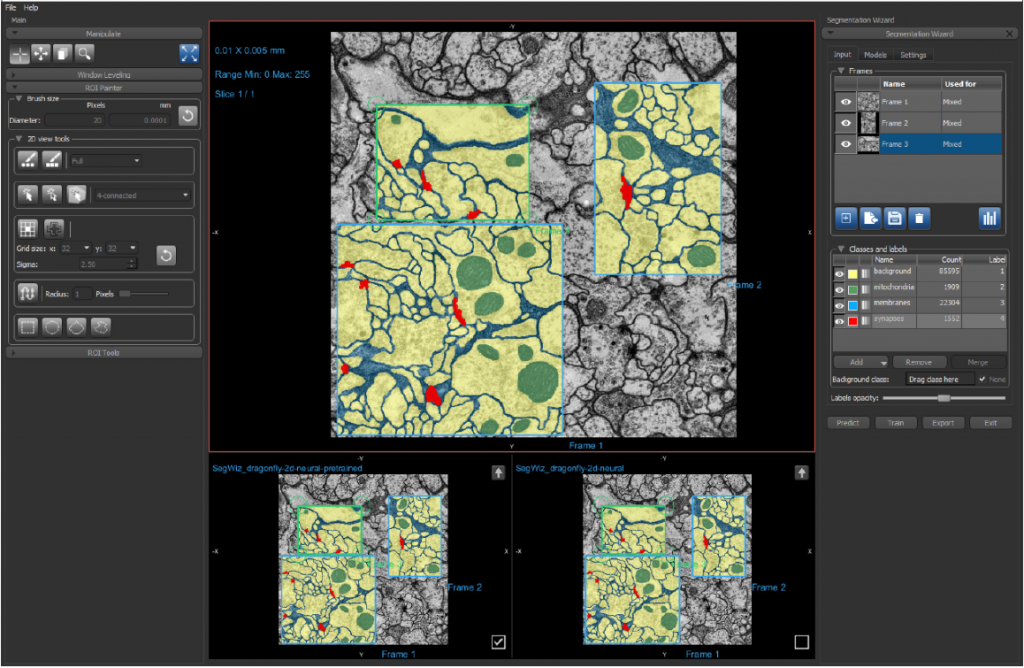Click the rectangle ROI selection tool
Screen dimensions: 1024x668
click(x=27, y=326)
